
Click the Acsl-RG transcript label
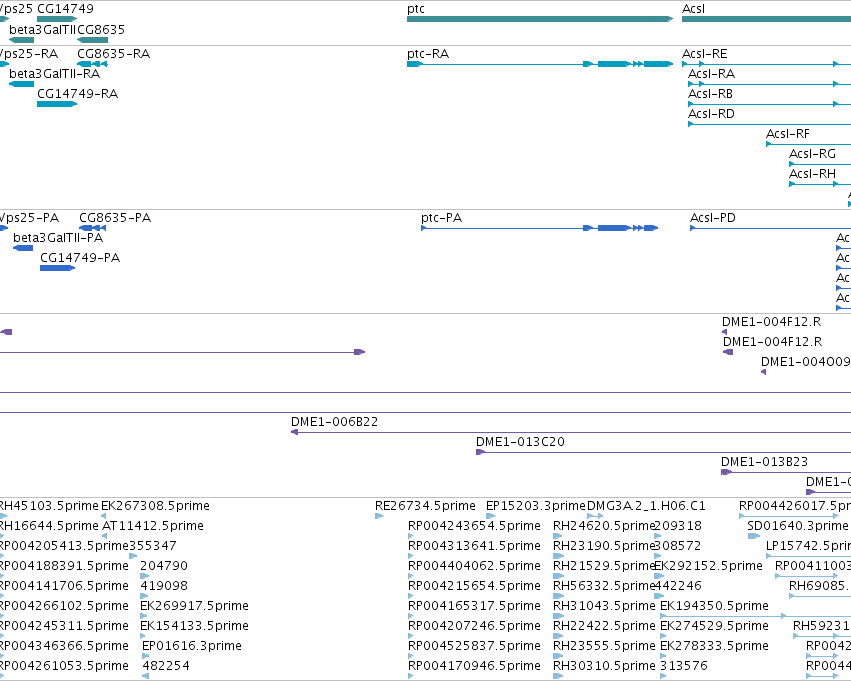click(812, 154)
